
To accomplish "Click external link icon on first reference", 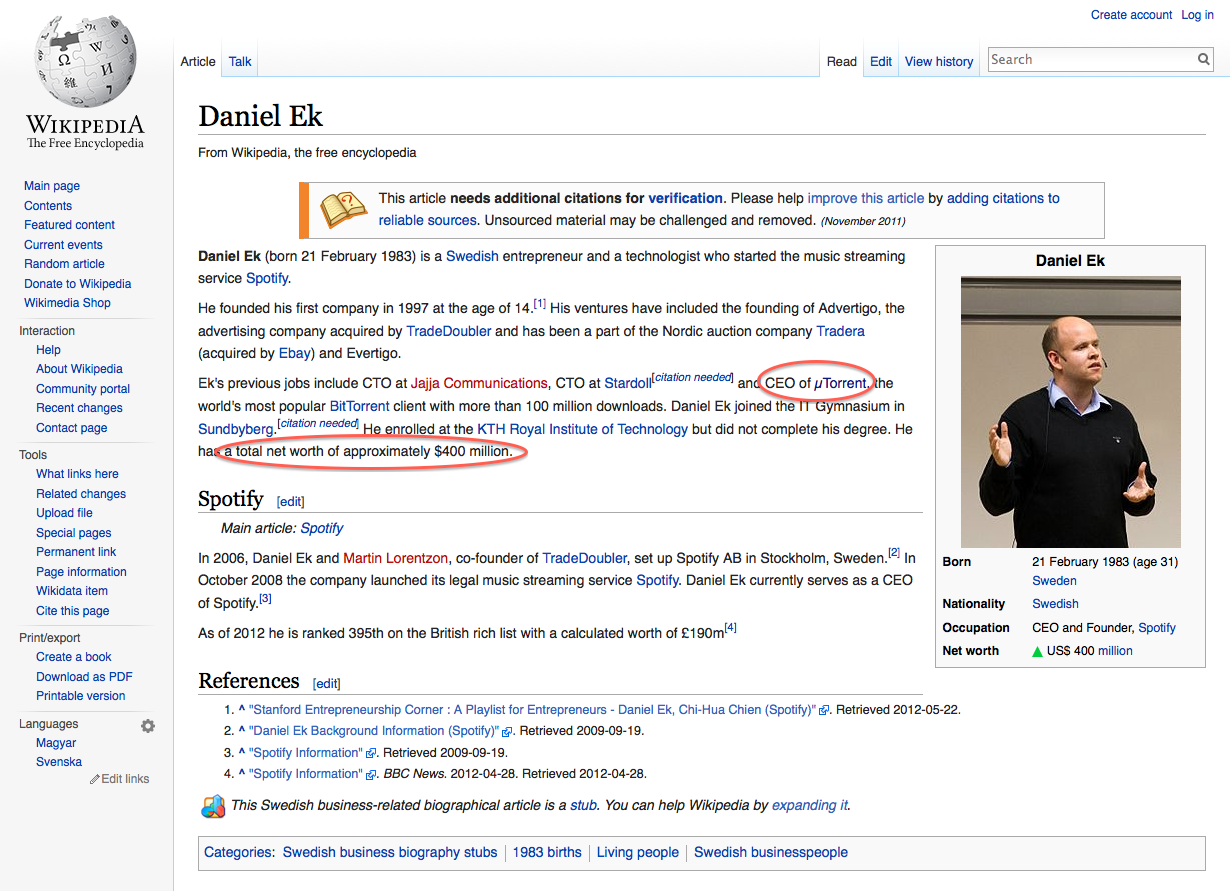I will point(824,710).
